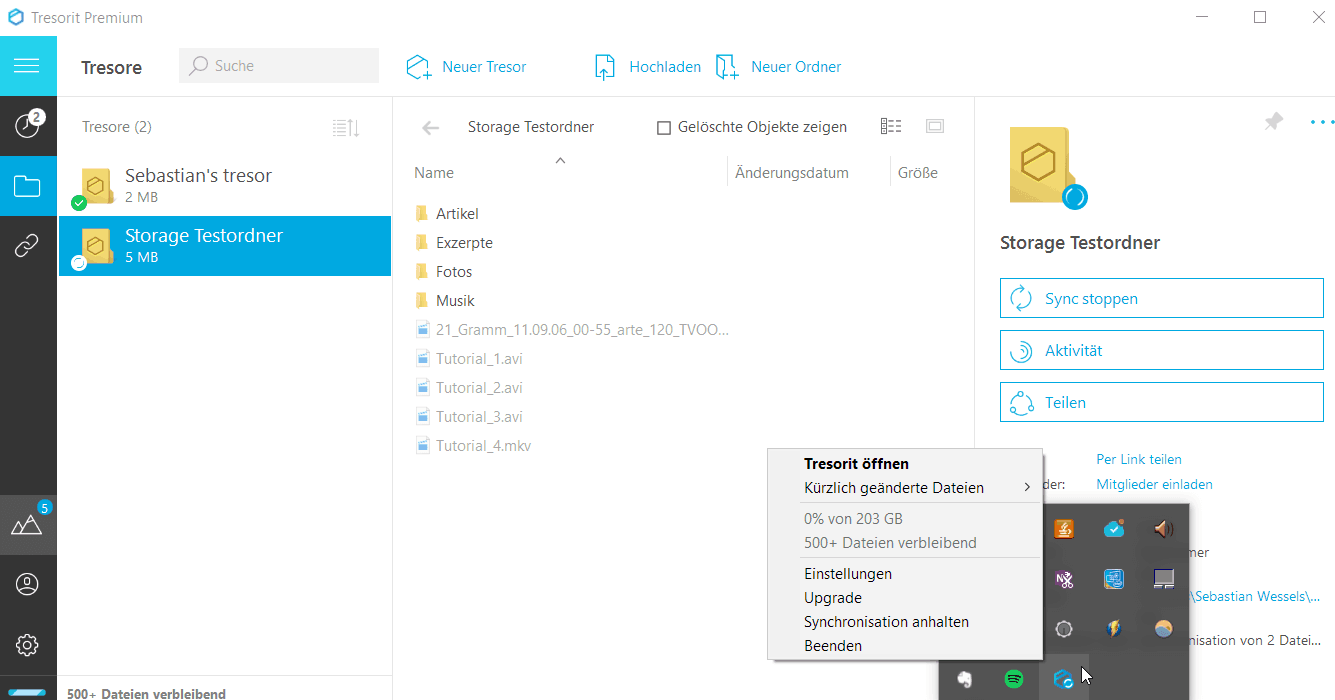Click Mitglieder einladen link
The width and height of the screenshot is (1335, 700).
[1154, 484]
